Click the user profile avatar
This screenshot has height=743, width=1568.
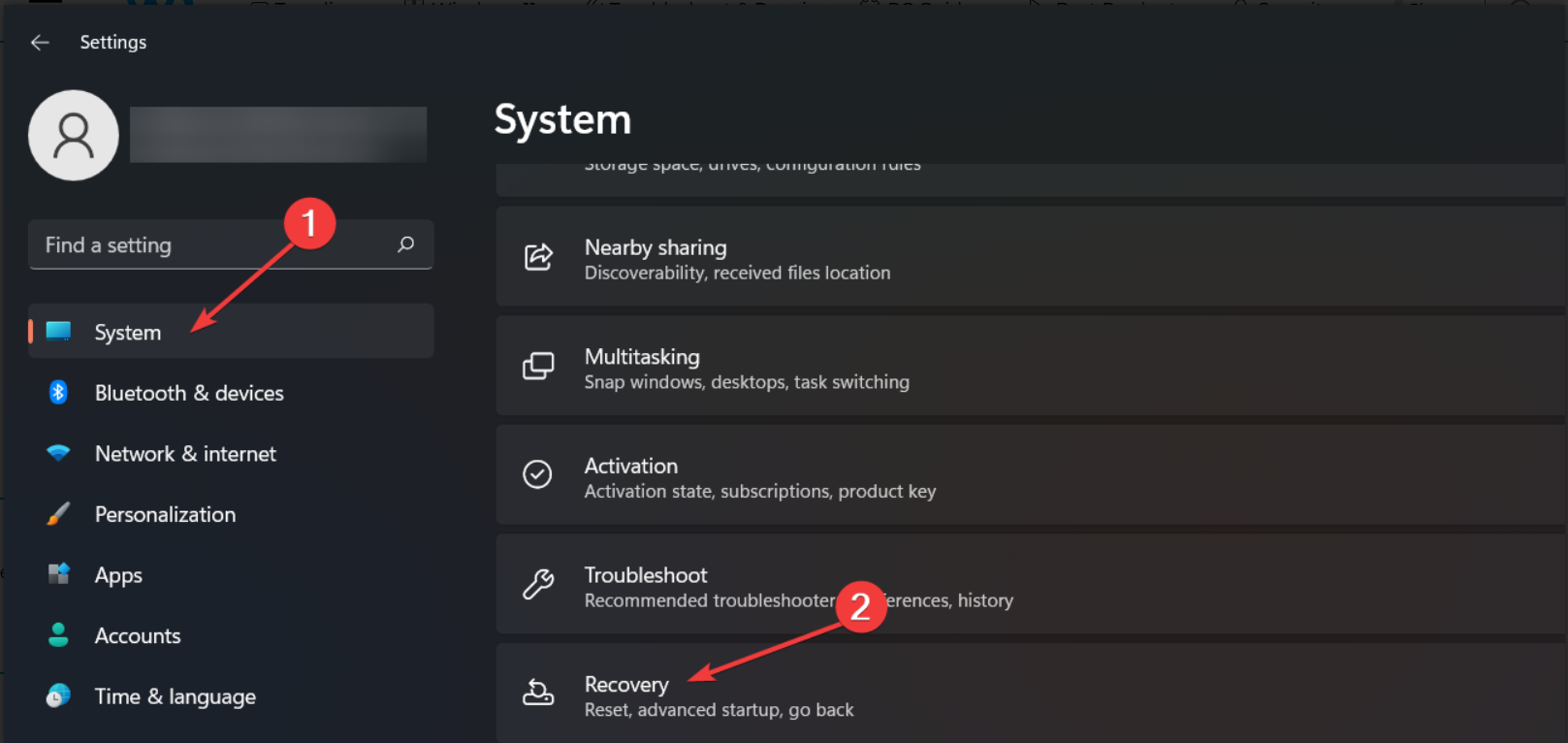74,136
